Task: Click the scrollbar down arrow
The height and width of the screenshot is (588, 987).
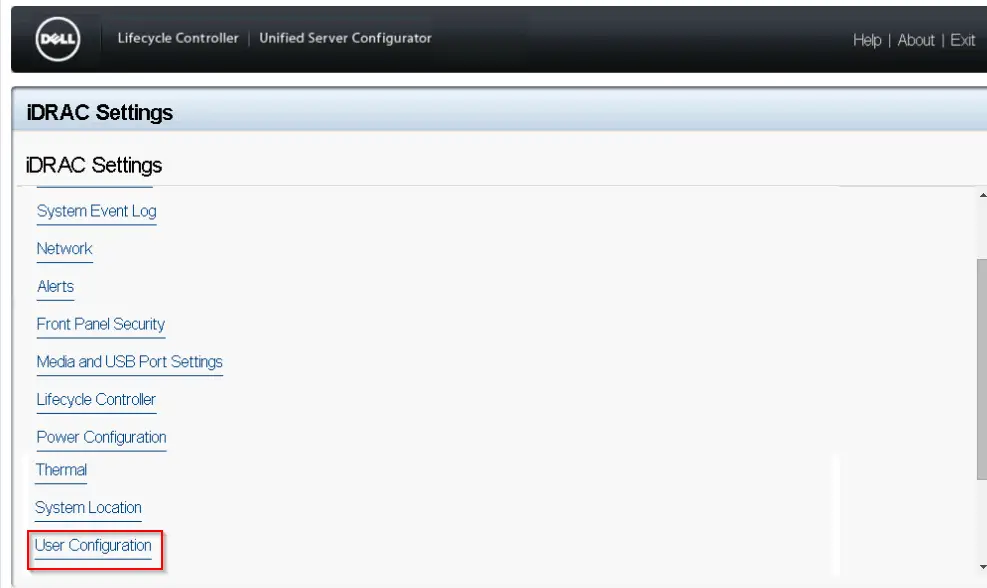Action: (983, 567)
